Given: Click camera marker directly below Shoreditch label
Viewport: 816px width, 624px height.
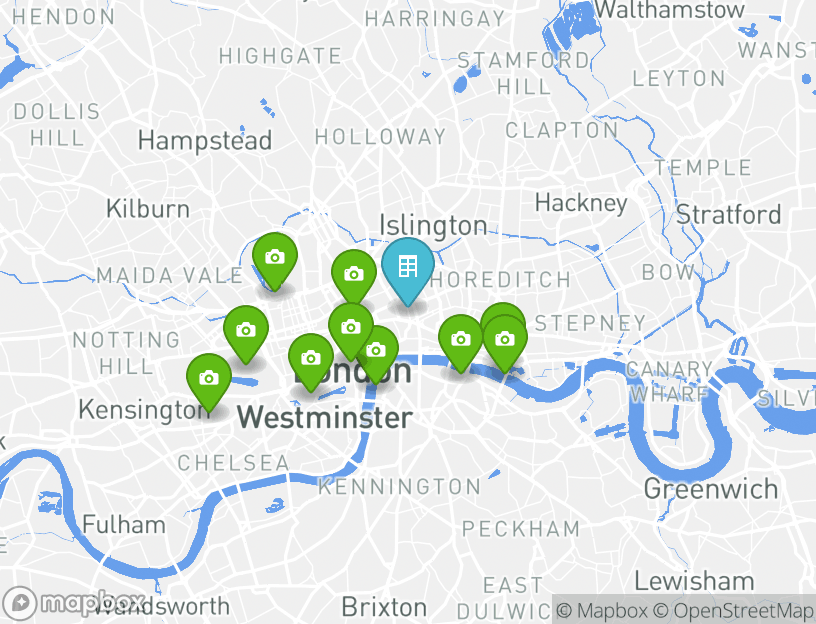Looking at the screenshot, I should 461,339.
